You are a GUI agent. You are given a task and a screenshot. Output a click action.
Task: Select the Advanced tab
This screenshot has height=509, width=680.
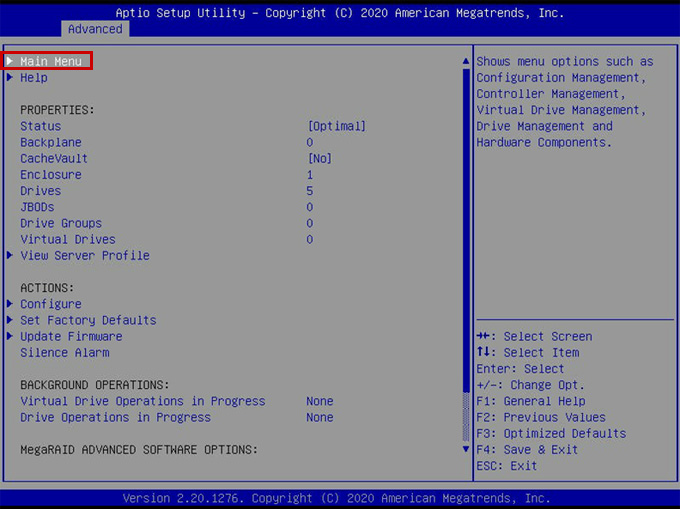[95, 29]
